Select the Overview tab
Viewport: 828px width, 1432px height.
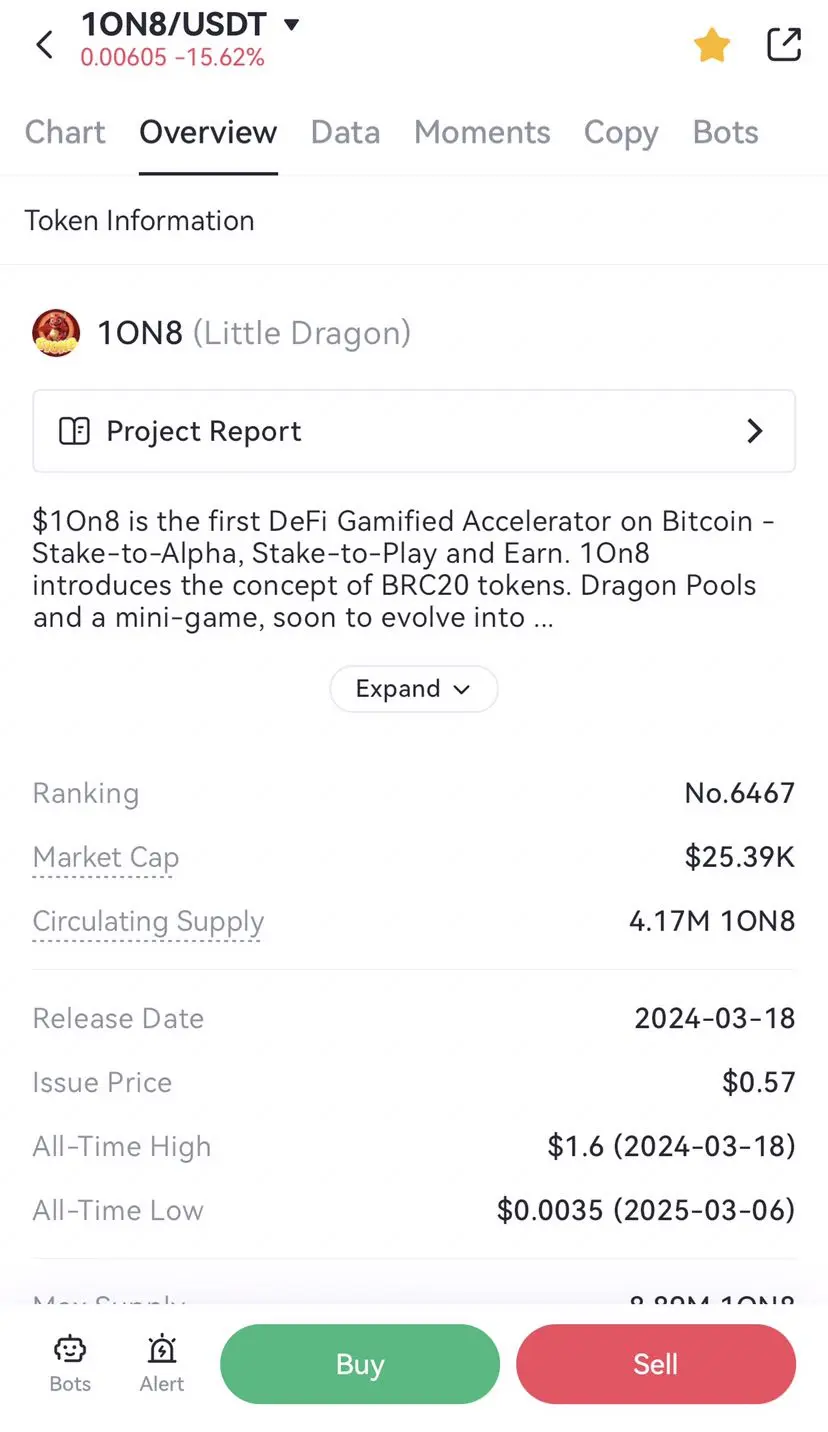[208, 132]
